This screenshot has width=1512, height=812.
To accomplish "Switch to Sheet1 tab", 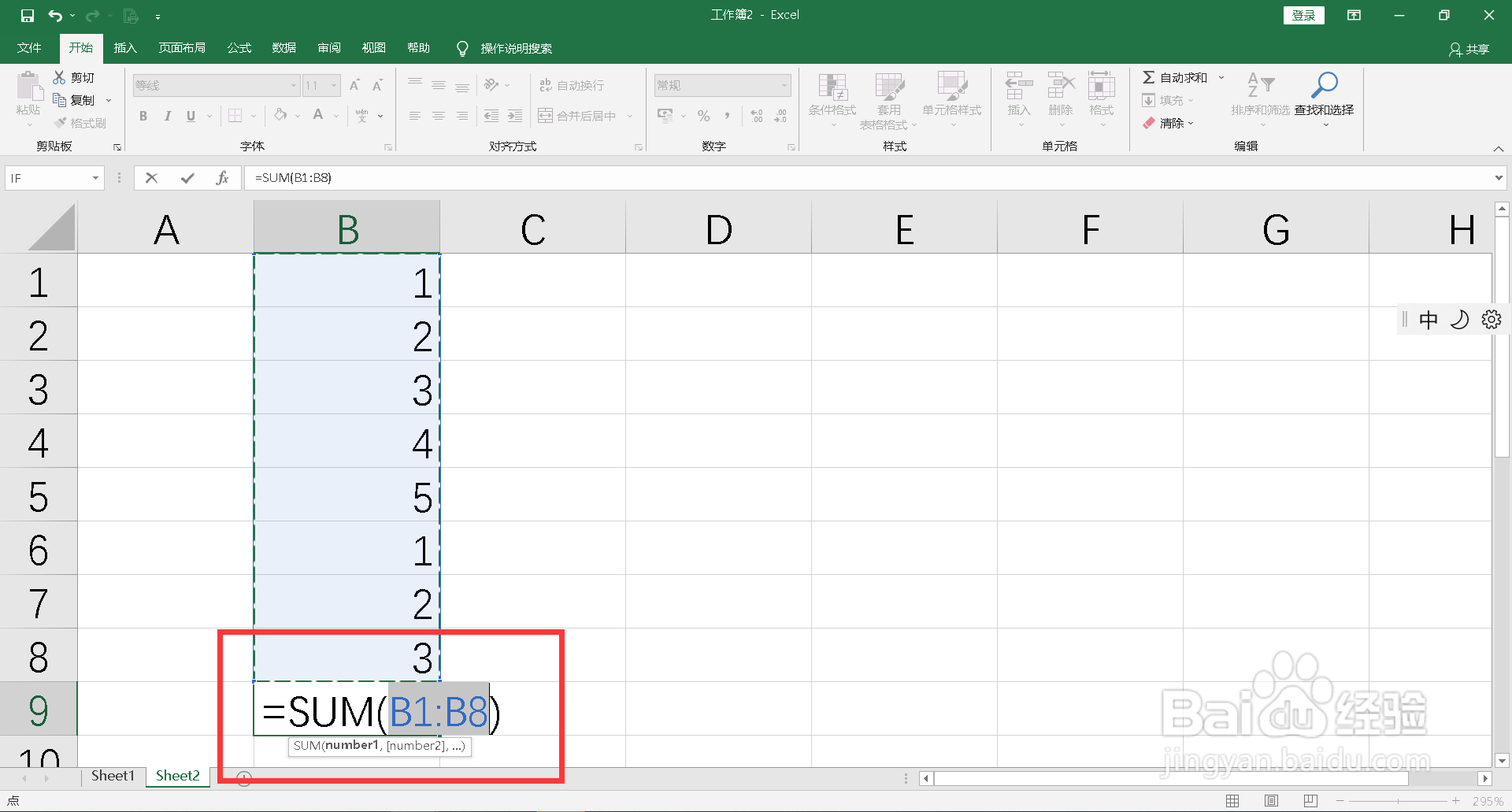I will click(x=113, y=776).
